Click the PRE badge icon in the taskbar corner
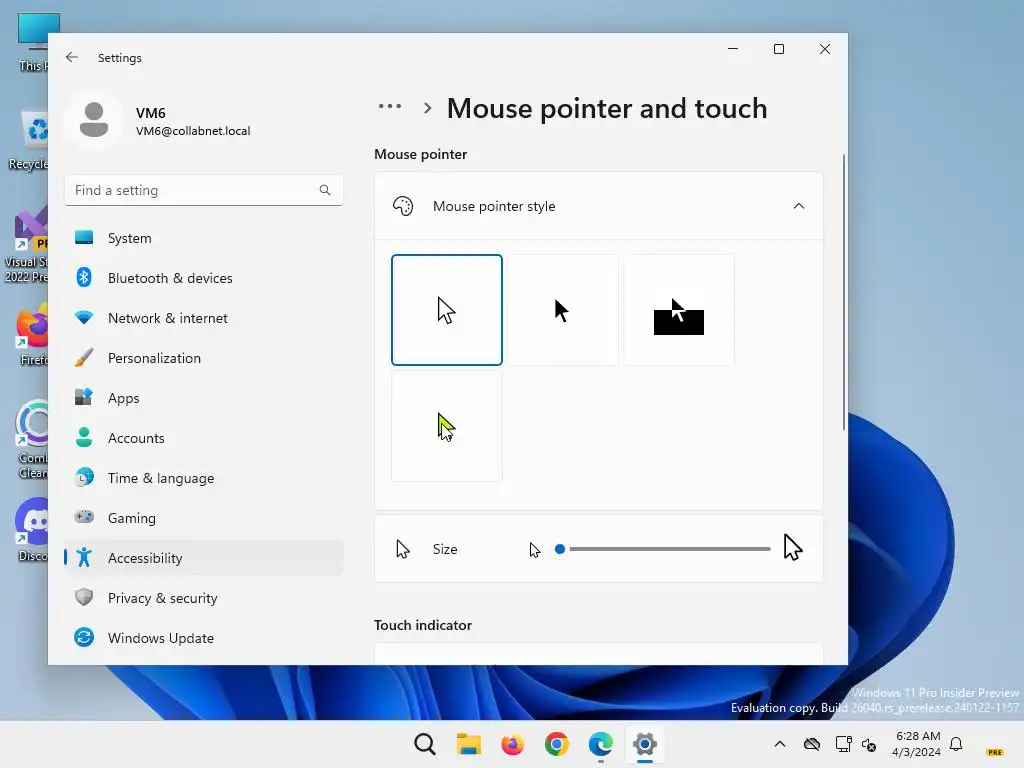This screenshot has width=1024, height=768. coord(995,752)
